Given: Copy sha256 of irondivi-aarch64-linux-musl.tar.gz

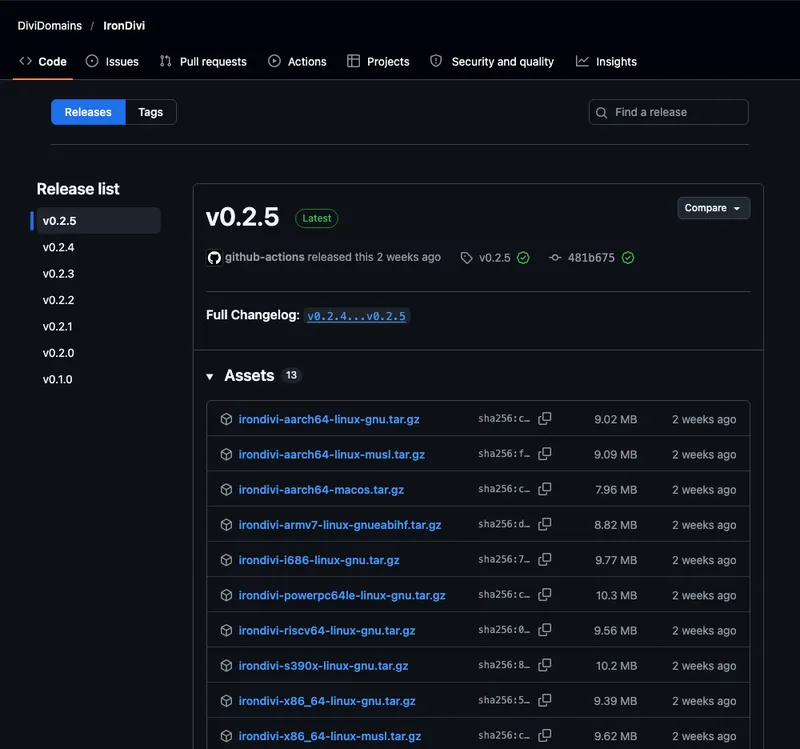Looking at the screenshot, I should [544, 454].
